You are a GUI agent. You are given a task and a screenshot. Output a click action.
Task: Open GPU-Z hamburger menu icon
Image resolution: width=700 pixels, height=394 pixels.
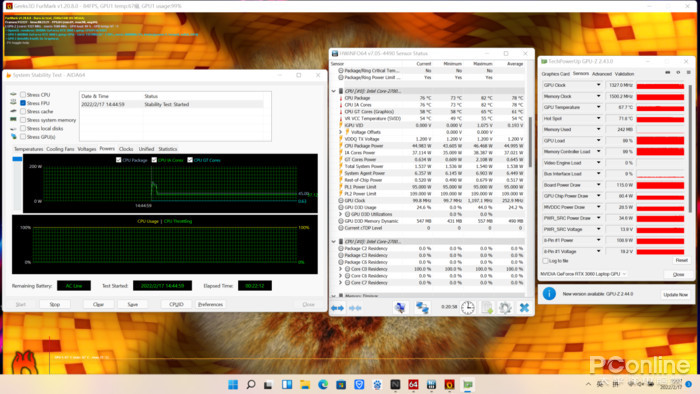click(x=688, y=73)
